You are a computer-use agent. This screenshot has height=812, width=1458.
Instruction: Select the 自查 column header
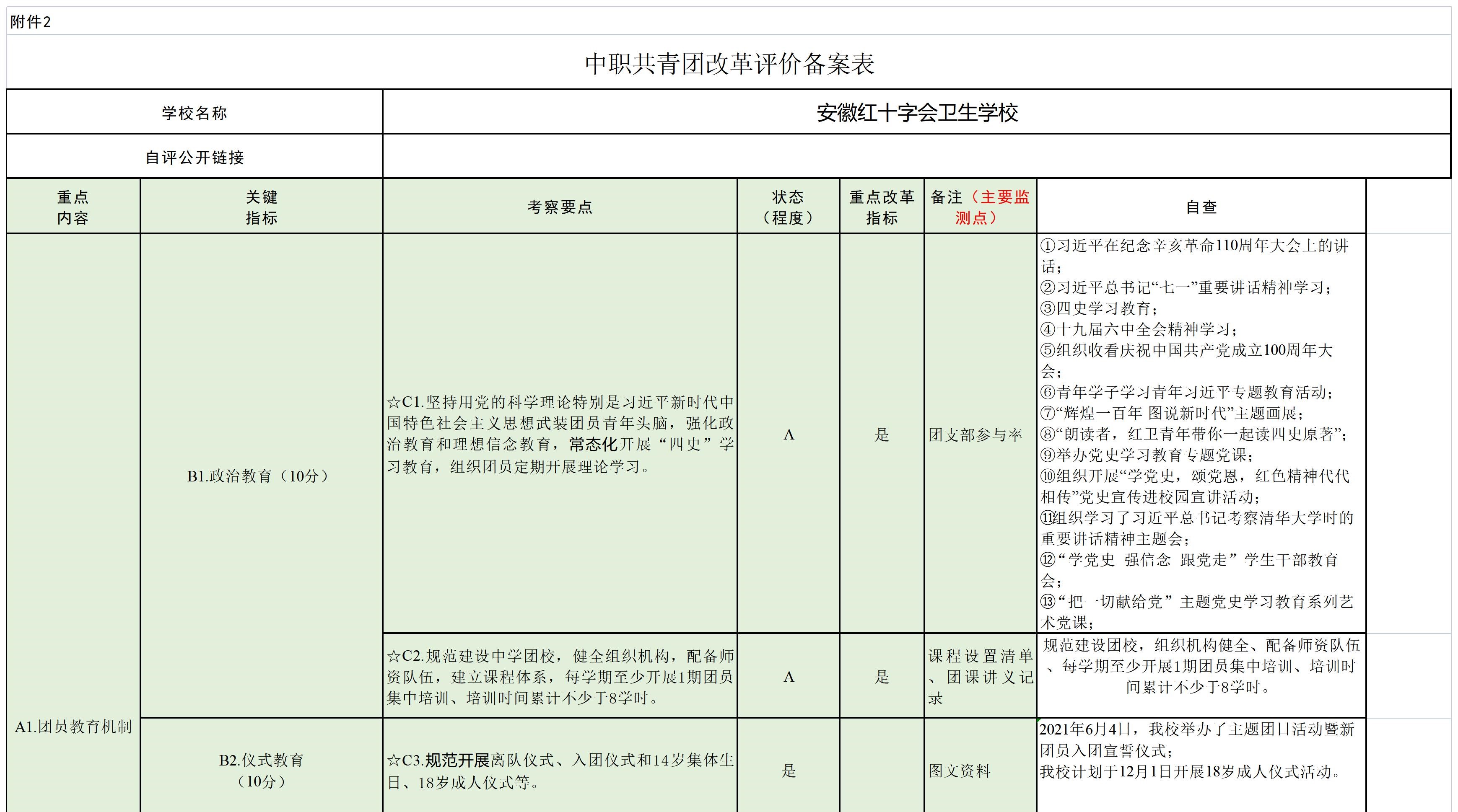[x=1201, y=207]
